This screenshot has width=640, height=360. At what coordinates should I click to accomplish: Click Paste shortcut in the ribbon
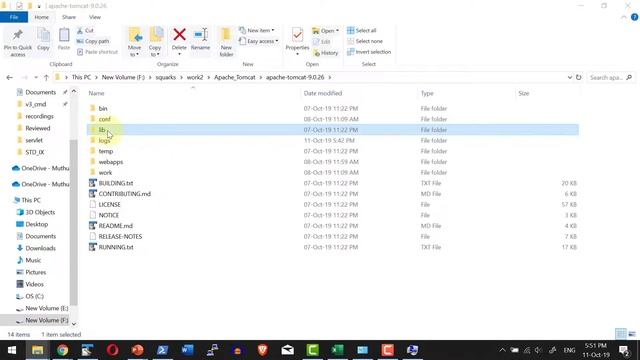point(97,52)
